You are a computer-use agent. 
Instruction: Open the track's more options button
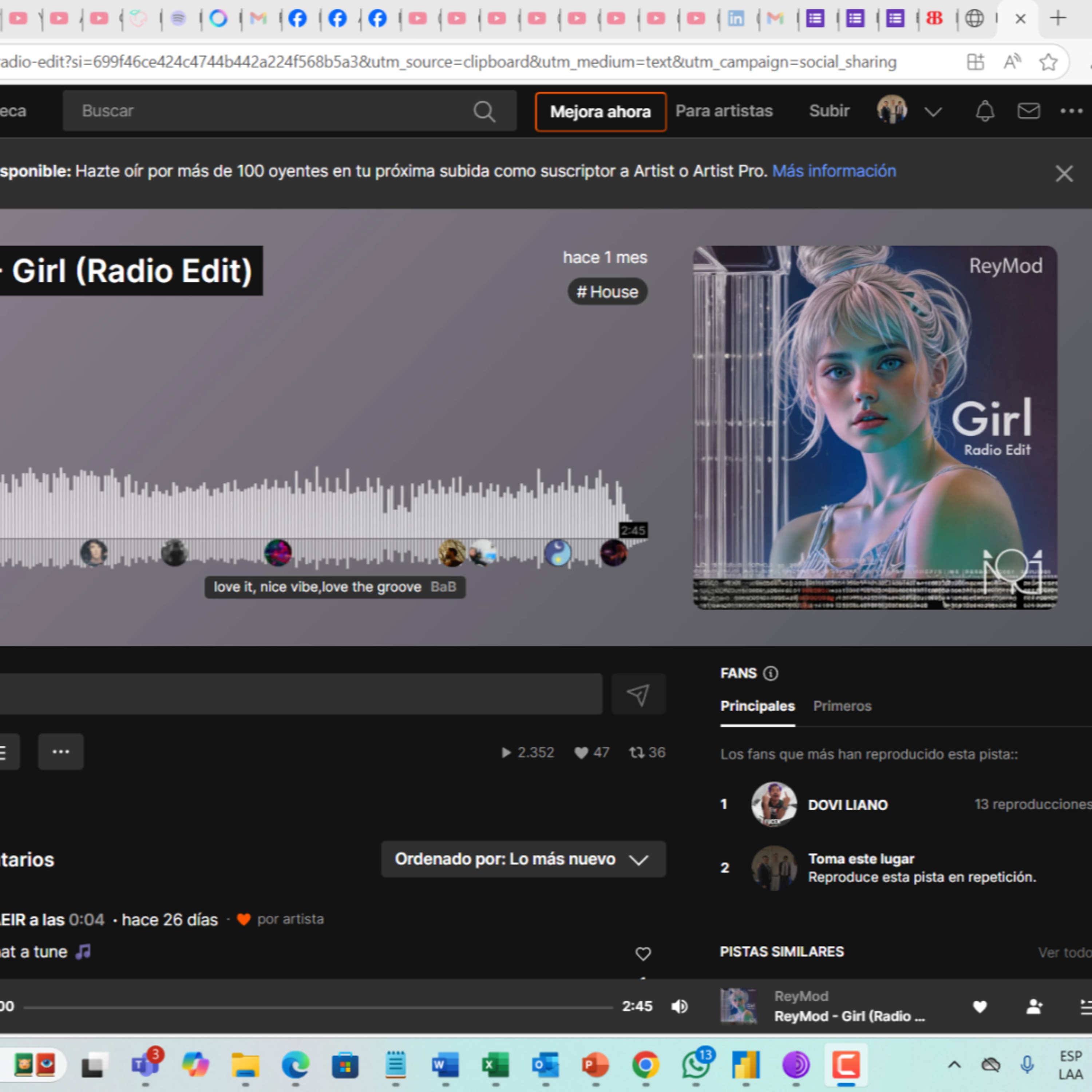(x=60, y=751)
